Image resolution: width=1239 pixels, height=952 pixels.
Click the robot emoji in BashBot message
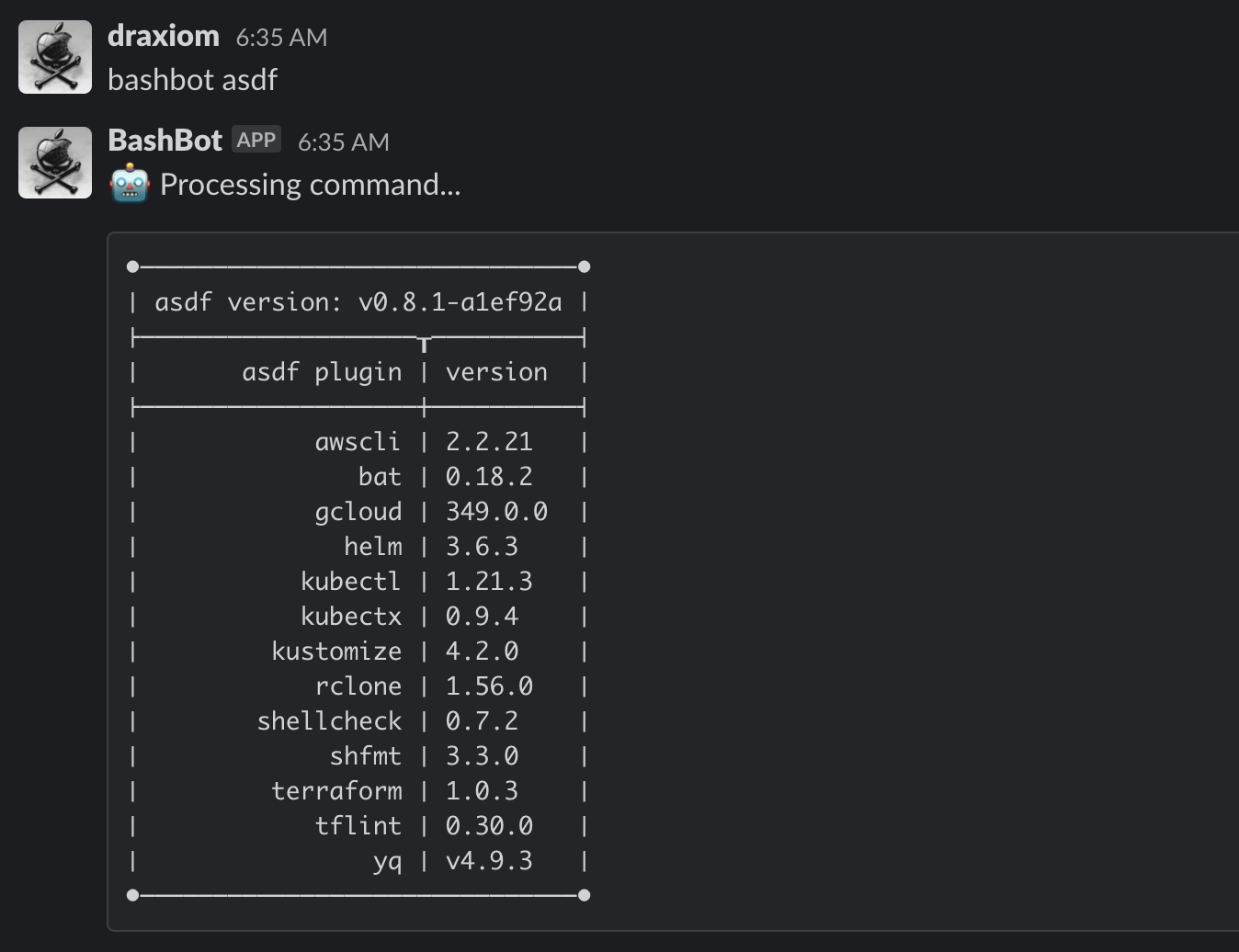pos(130,184)
